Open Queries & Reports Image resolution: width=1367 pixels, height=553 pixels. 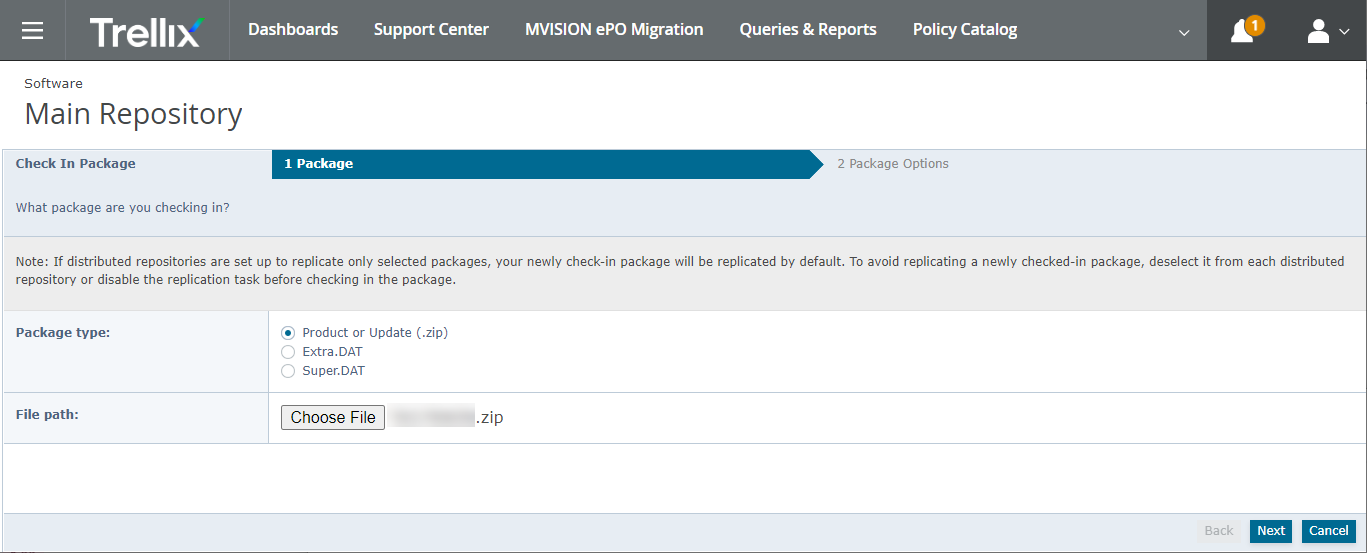pos(808,30)
